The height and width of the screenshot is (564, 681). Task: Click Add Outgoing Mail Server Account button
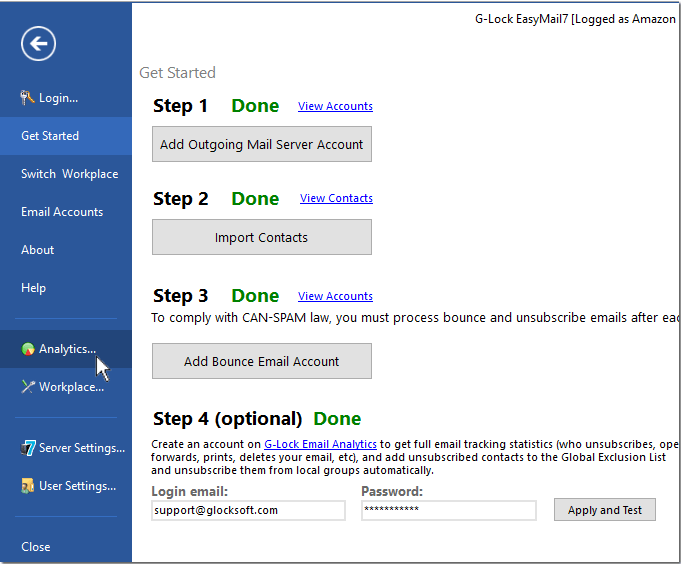click(262, 144)
